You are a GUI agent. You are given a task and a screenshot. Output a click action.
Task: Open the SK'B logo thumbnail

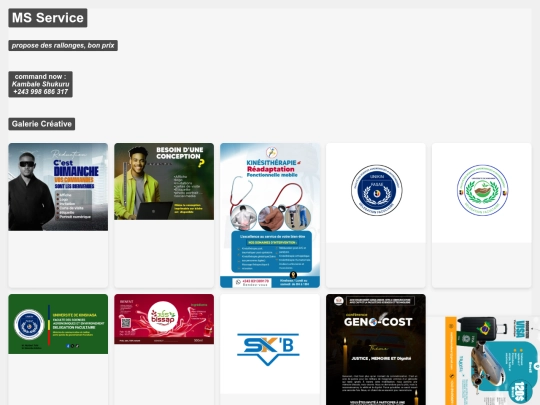click(x=270, y=344)
